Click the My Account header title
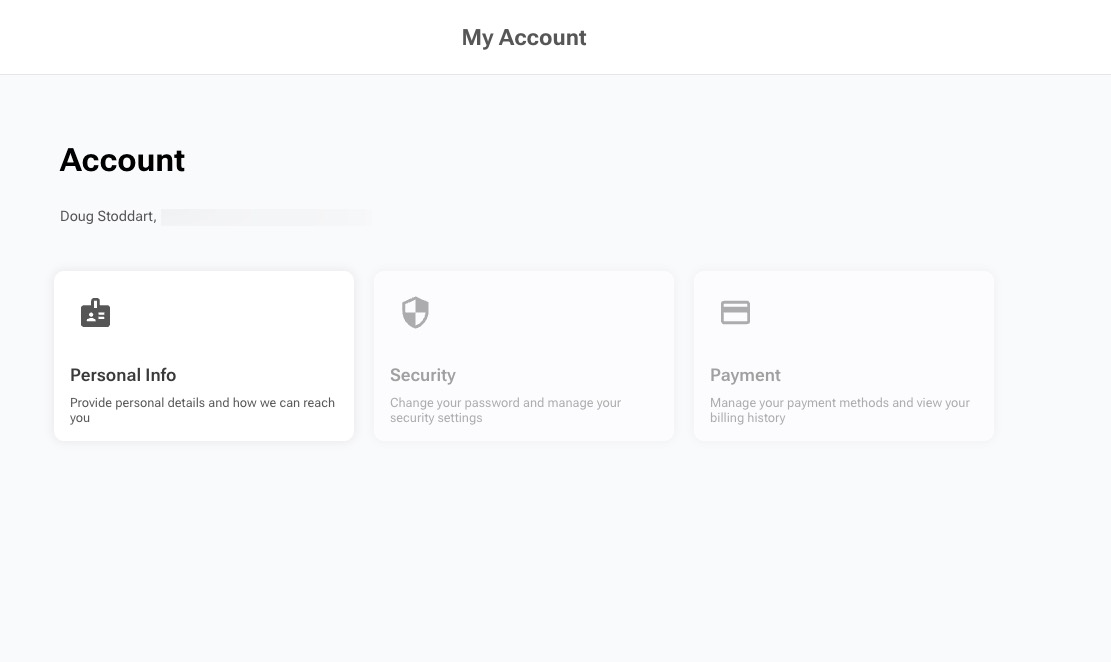This screenshot has height=662, width=1111. click(x=523, y=38)
